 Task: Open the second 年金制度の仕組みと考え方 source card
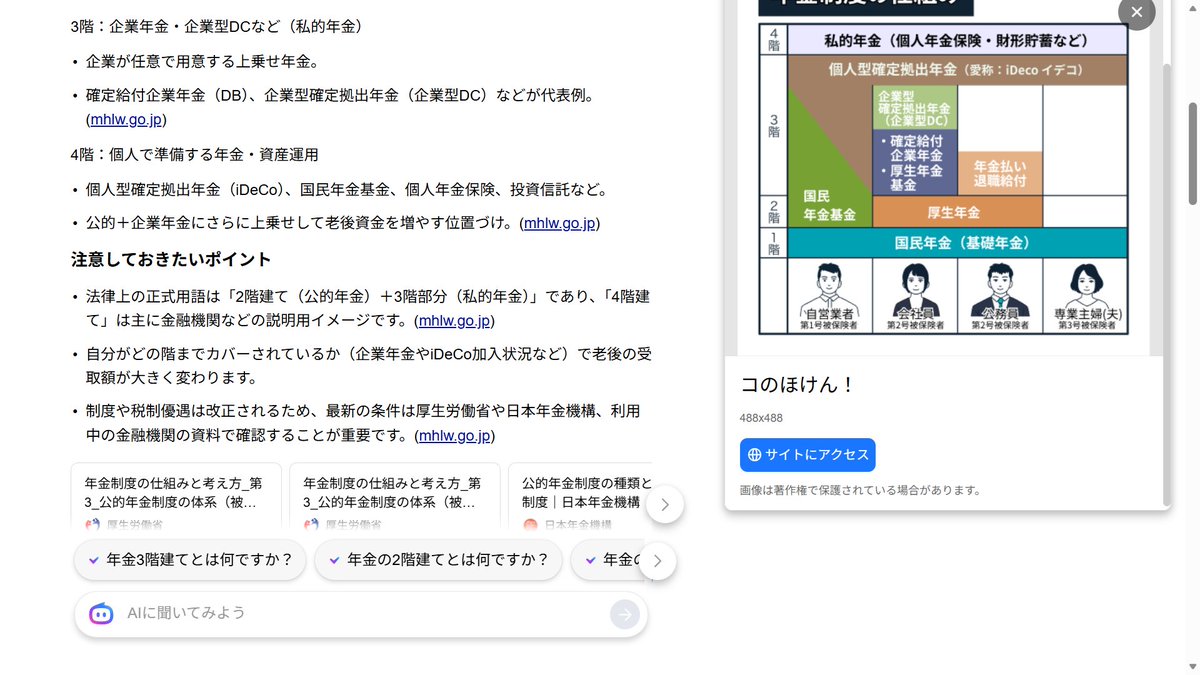point(394,496)
